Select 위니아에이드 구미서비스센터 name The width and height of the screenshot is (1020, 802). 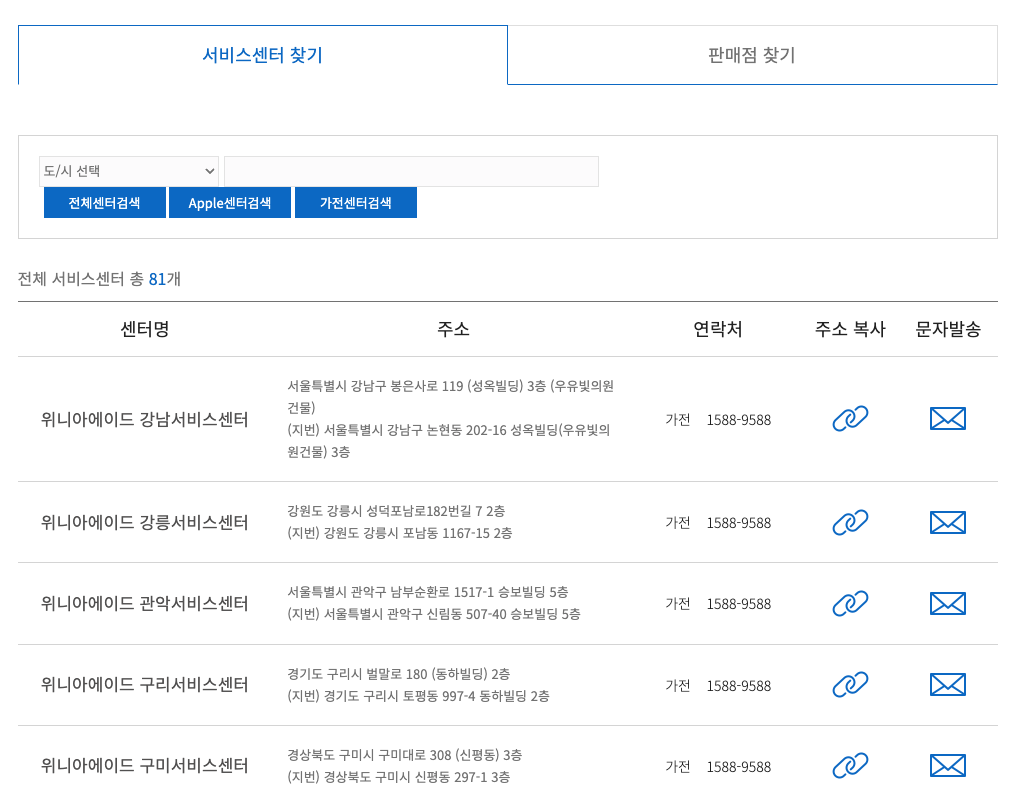pos(144,766)
